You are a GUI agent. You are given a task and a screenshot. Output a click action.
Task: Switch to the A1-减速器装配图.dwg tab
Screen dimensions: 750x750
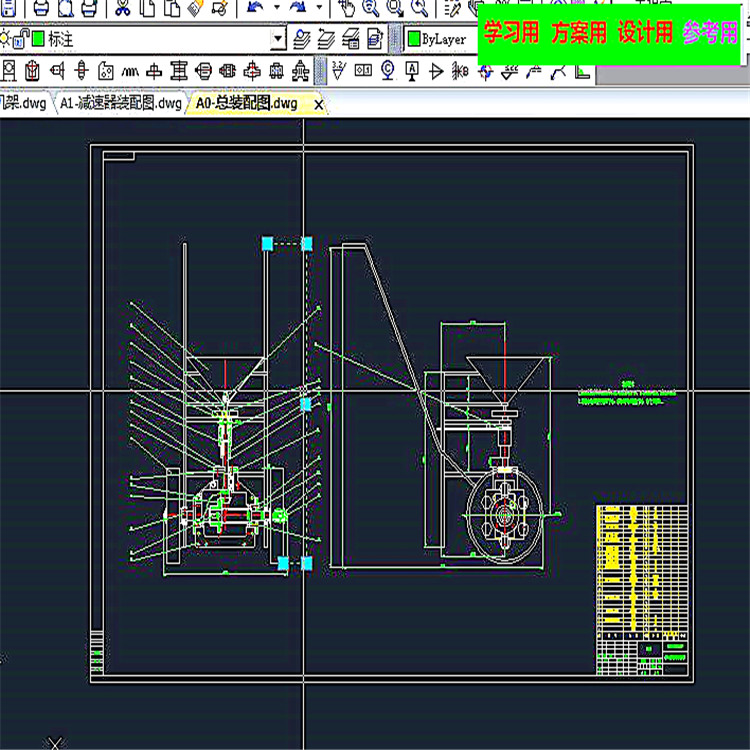tap(121, 103)
